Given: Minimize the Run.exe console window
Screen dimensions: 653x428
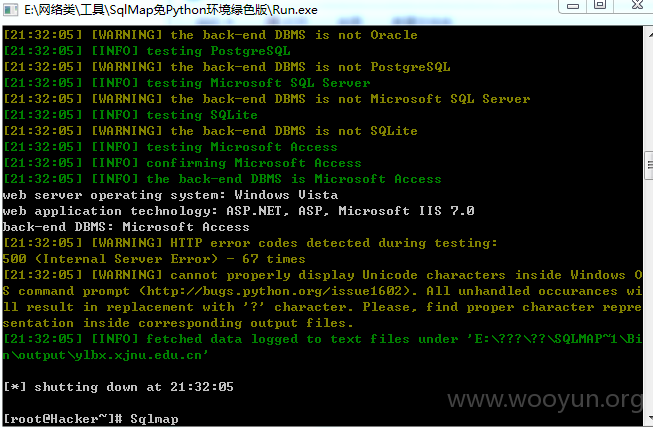Looking at the screenshot, I should point(573,5).
